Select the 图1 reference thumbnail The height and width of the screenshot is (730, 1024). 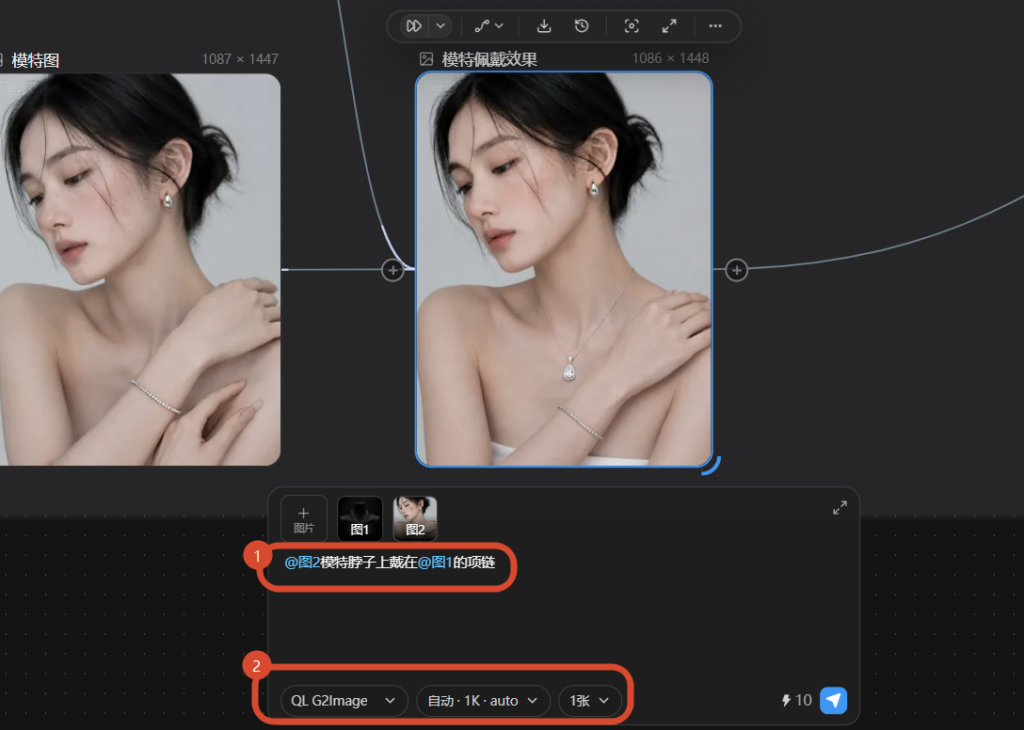pyautogui.click(x=360, y=519)
